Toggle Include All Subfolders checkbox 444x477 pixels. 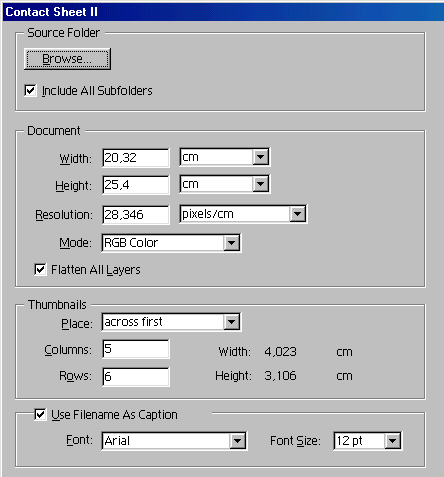(x=30, y=90)
